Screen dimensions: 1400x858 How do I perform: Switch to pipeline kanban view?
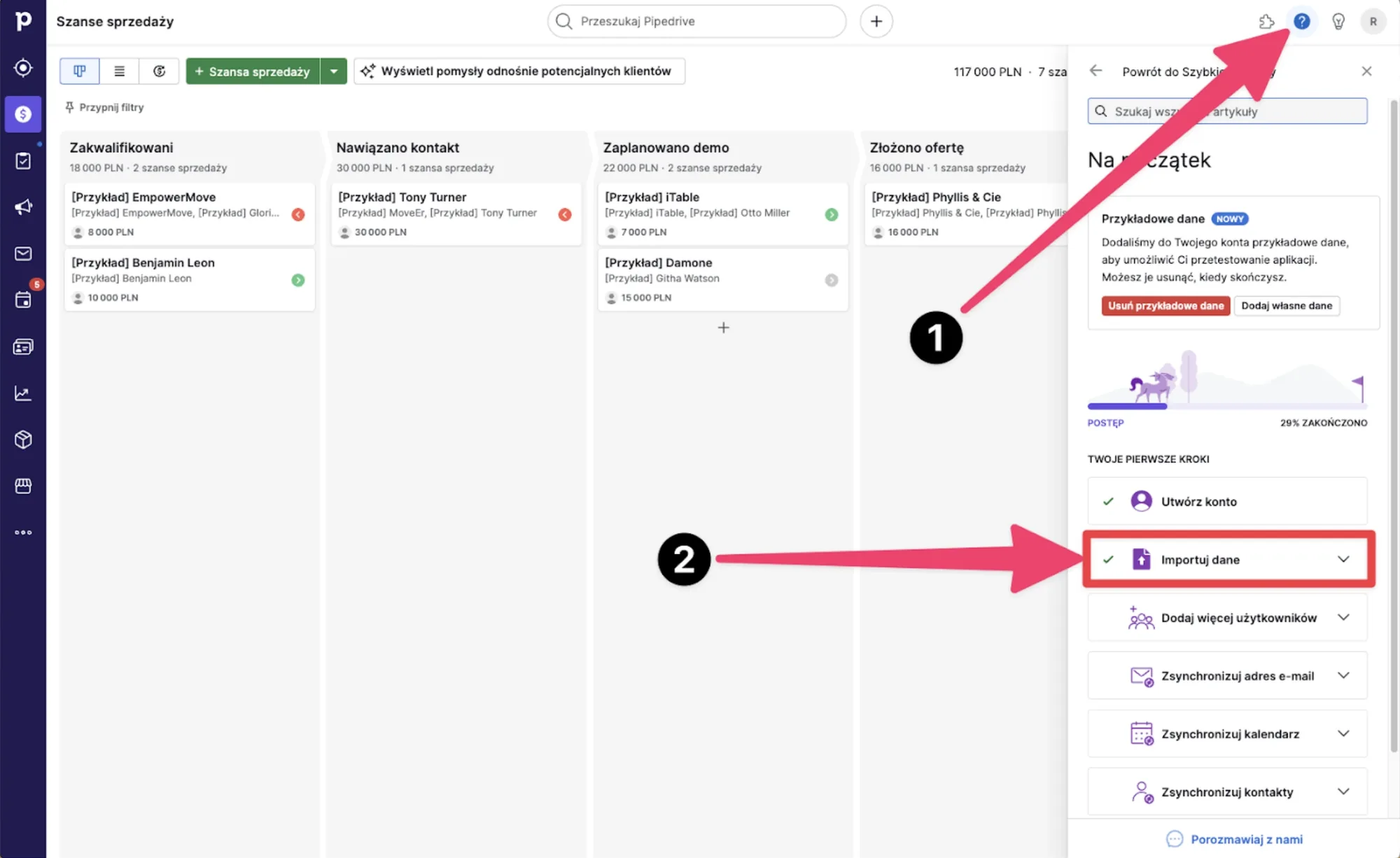click(x=80, y=71)
